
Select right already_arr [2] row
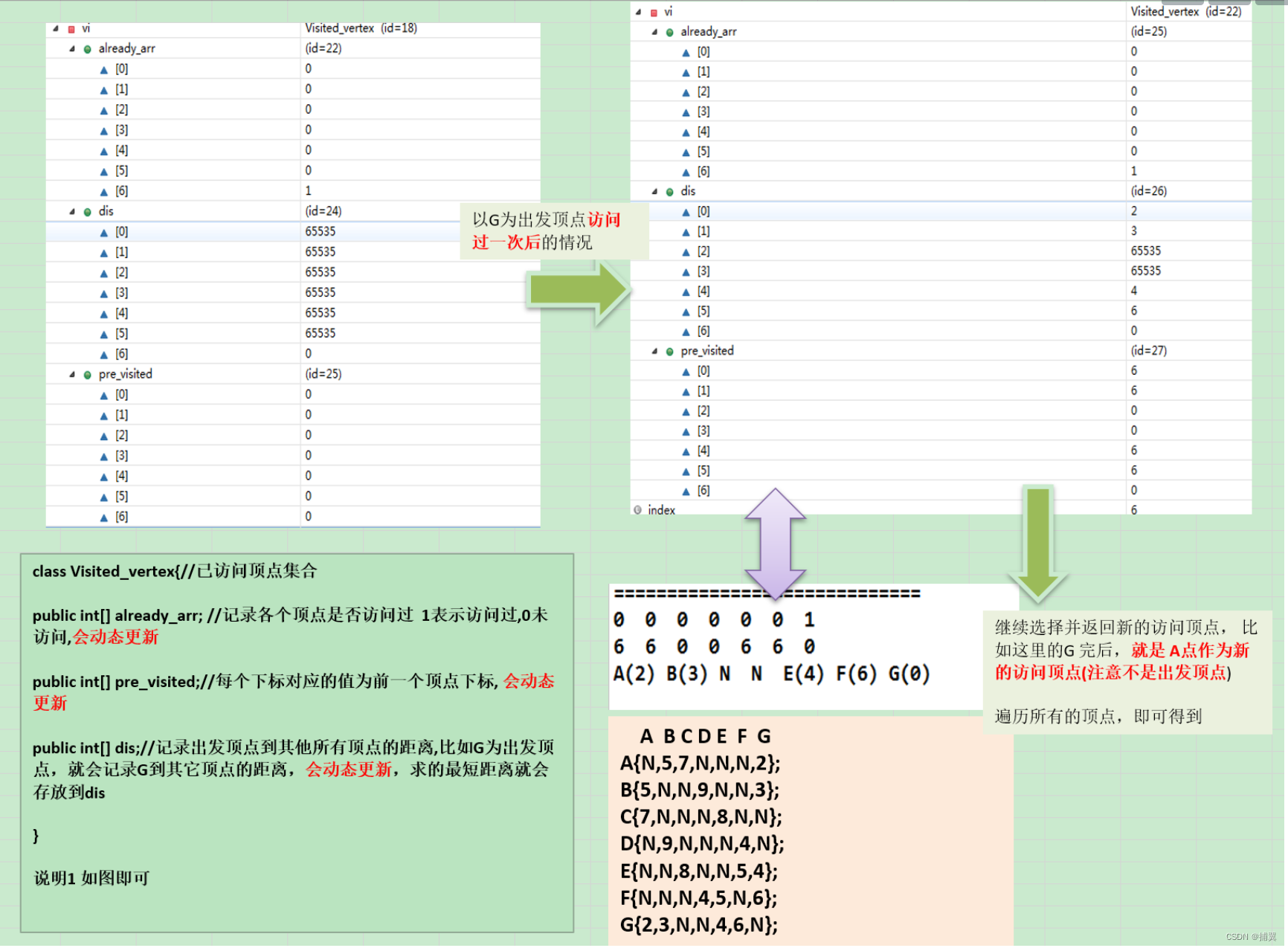click(941, 91)
